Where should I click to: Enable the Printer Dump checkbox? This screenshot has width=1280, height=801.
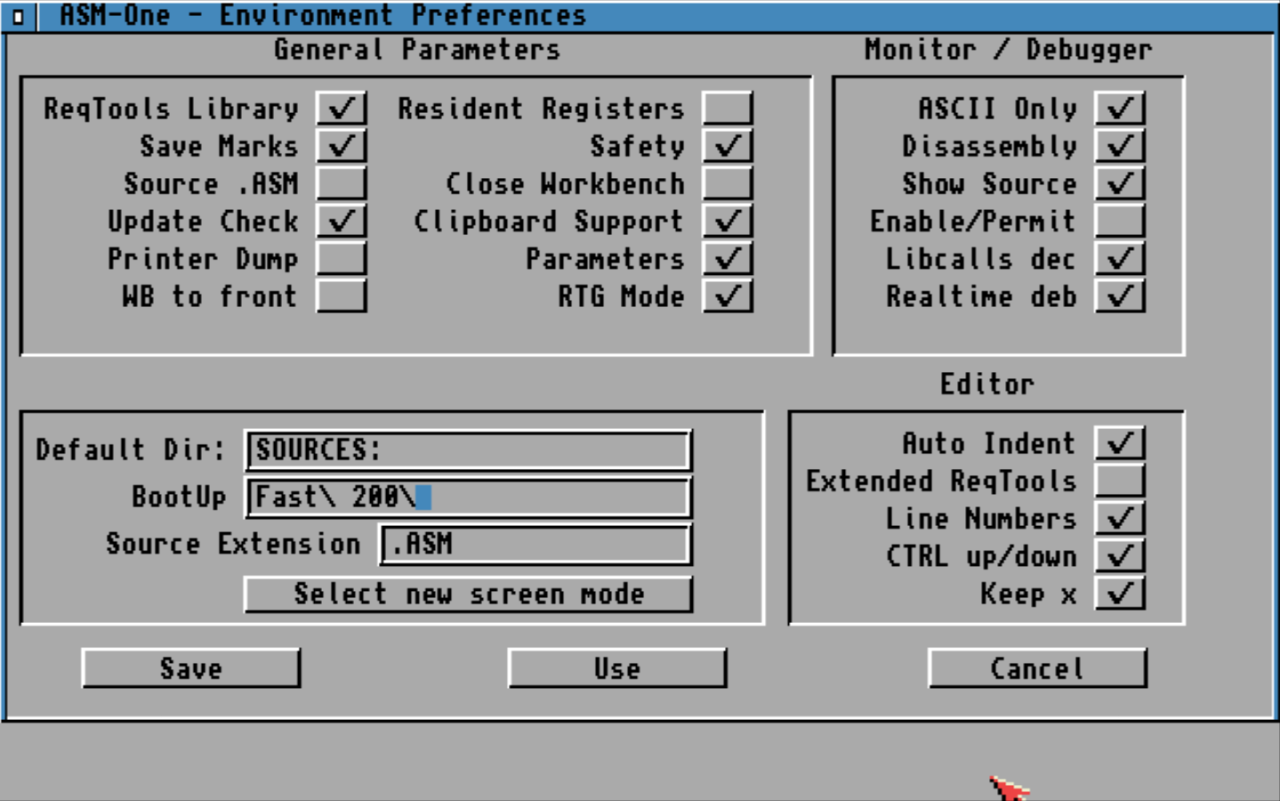pos(342,259)
